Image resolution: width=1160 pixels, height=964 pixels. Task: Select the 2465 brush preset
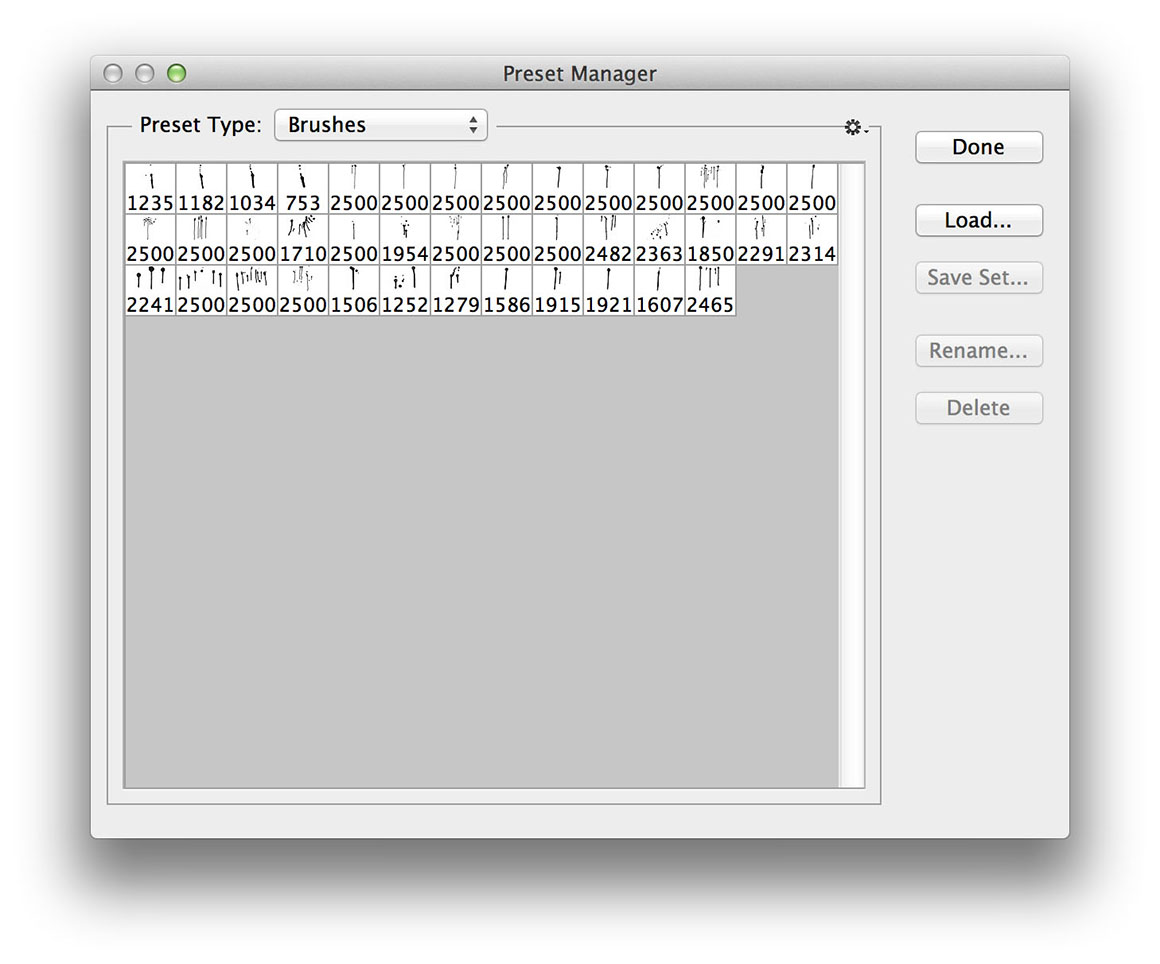point(711,291)
